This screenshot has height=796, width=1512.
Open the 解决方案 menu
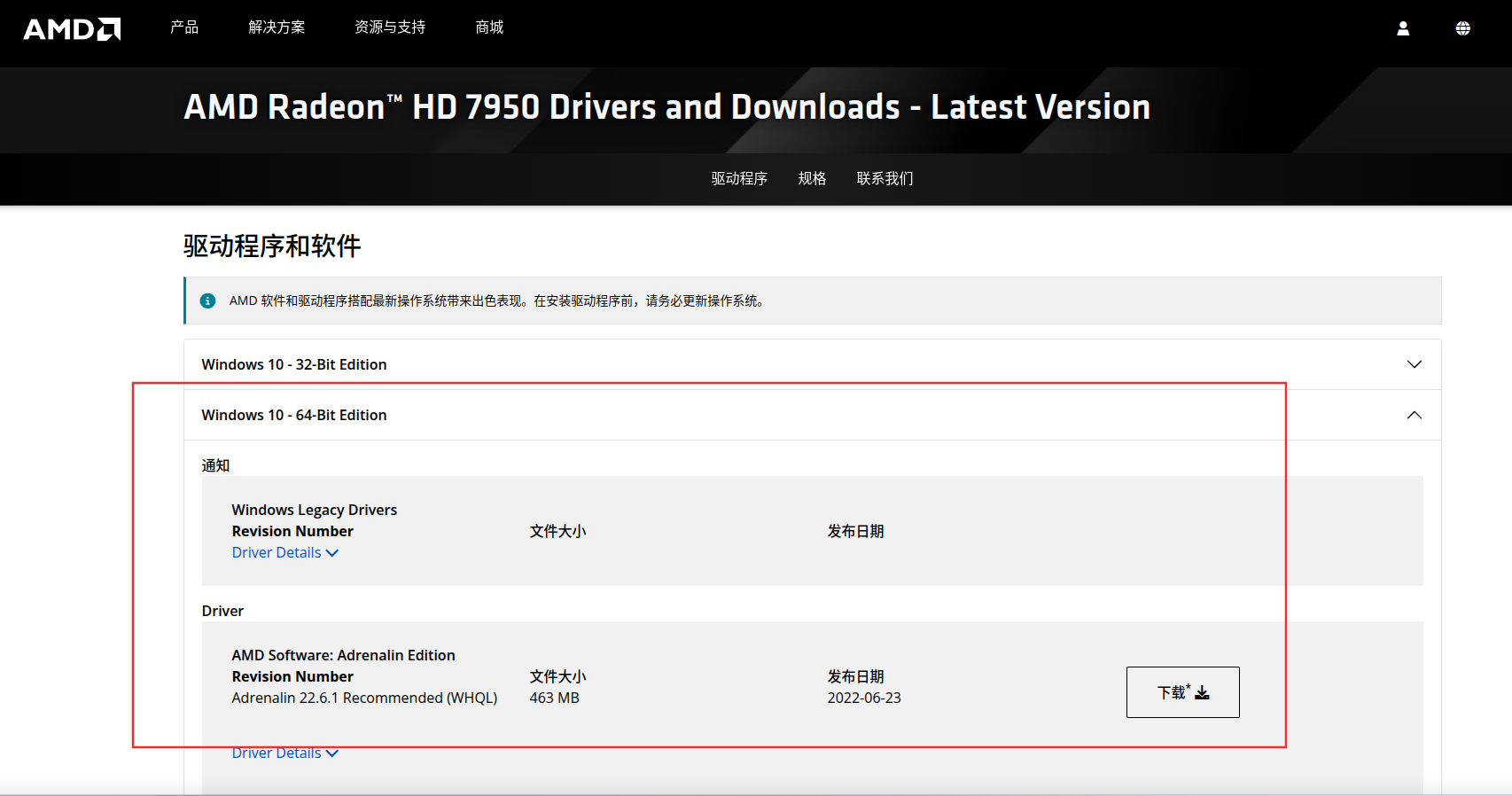277,27
